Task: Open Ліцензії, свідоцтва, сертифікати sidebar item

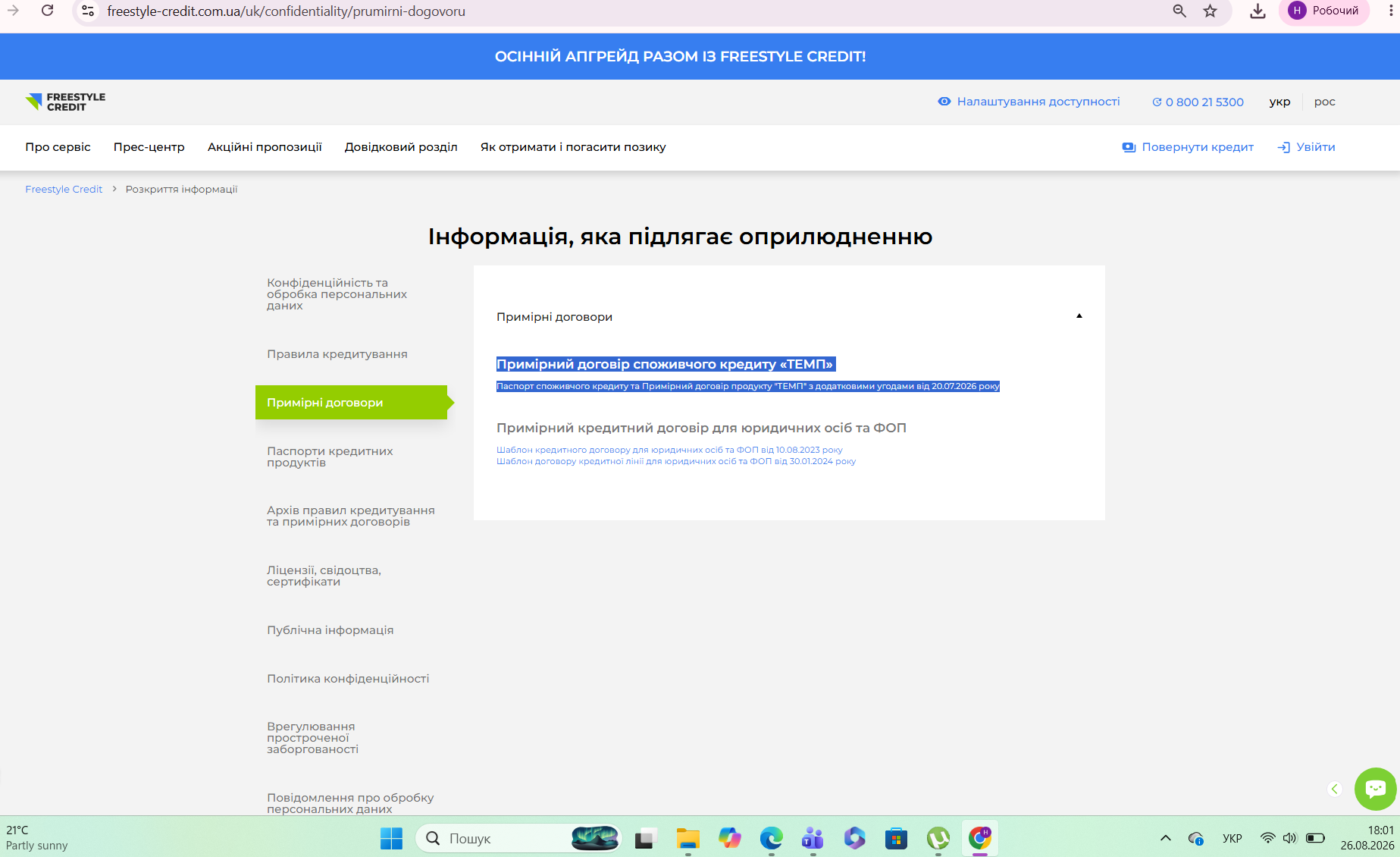Action: [x=324, y=576]
